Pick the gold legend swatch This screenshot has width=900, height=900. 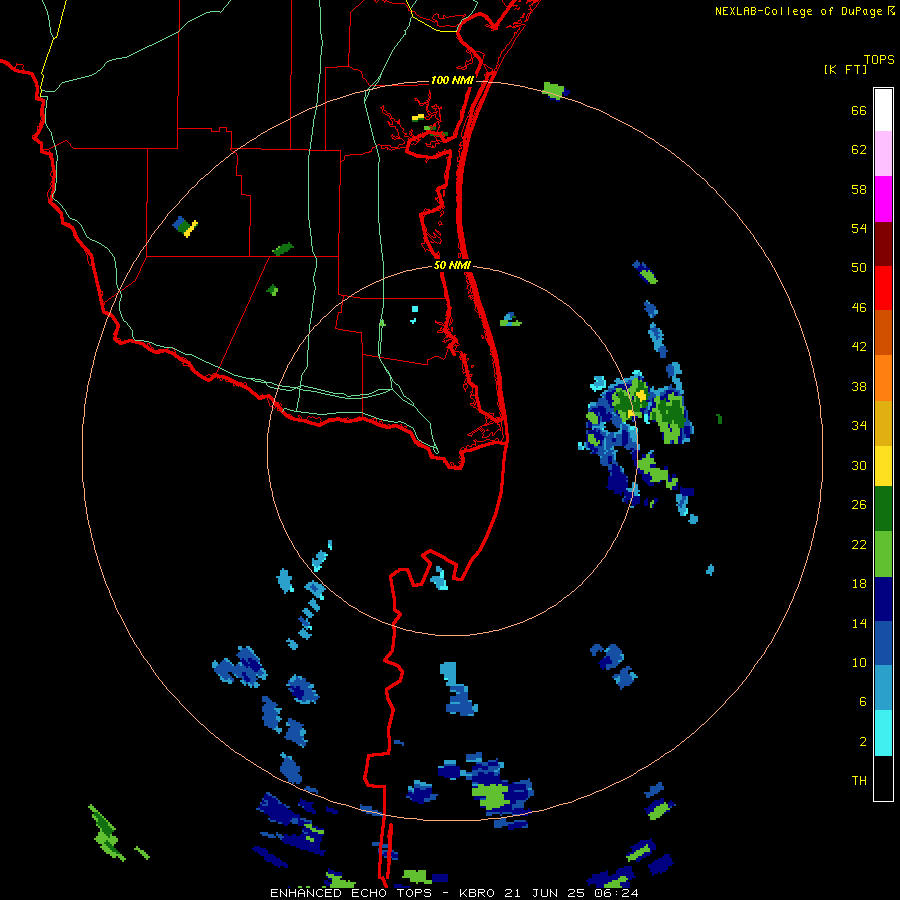click(883, 424)
